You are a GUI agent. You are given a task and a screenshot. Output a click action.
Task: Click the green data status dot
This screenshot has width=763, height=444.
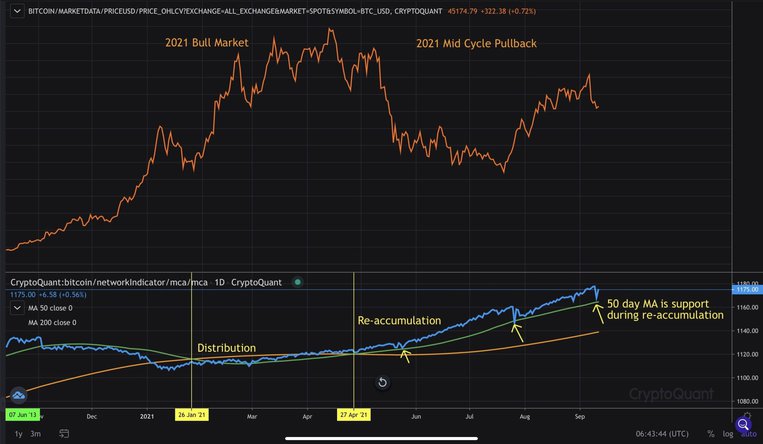point(297,282)
